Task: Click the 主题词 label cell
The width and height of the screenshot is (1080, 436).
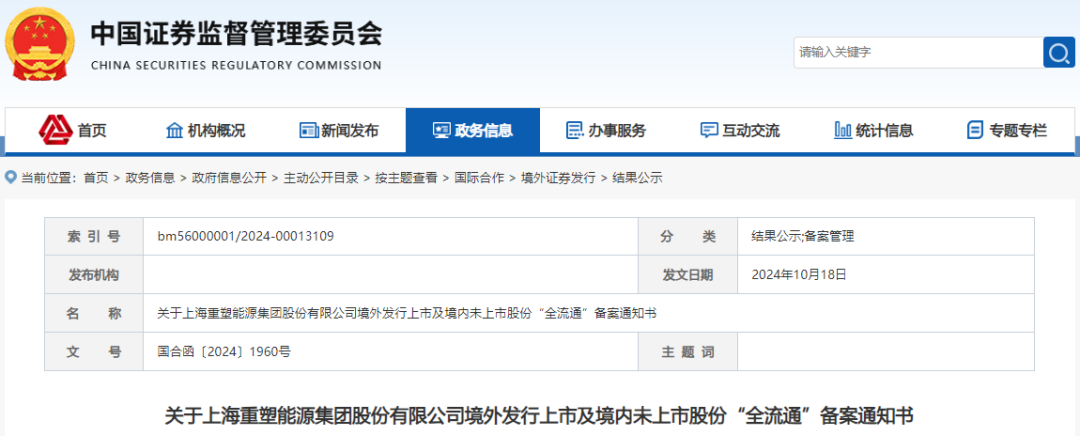Action: (687, 352)
